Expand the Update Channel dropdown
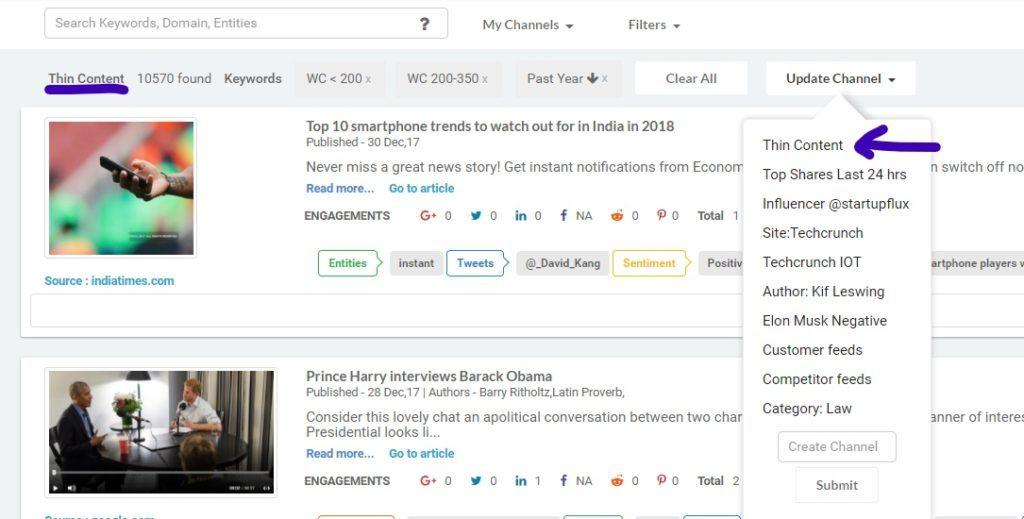1024x519 pixels. [x=840, y=78]
